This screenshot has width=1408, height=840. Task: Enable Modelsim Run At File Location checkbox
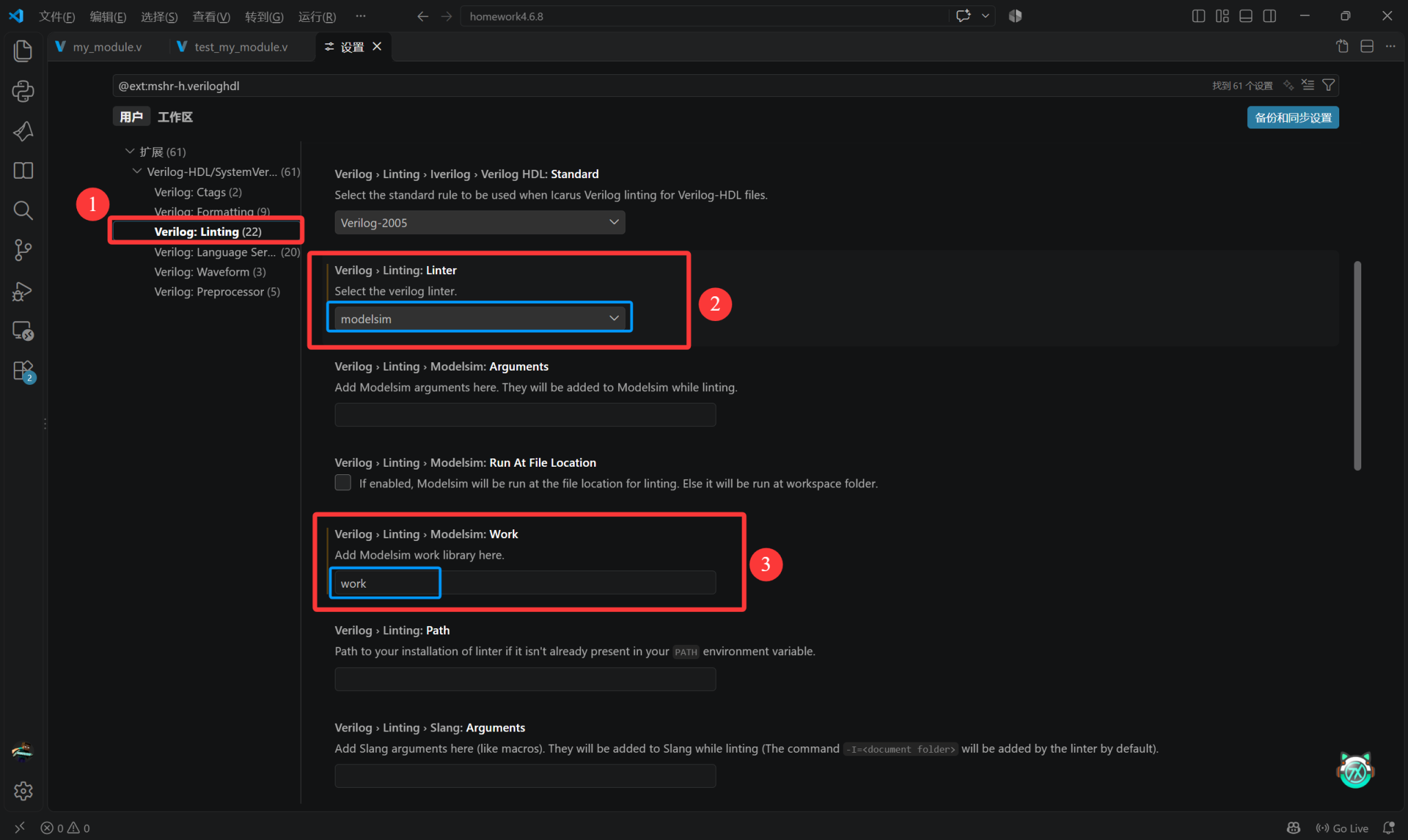pyautogui.click(x=342, y=483)
